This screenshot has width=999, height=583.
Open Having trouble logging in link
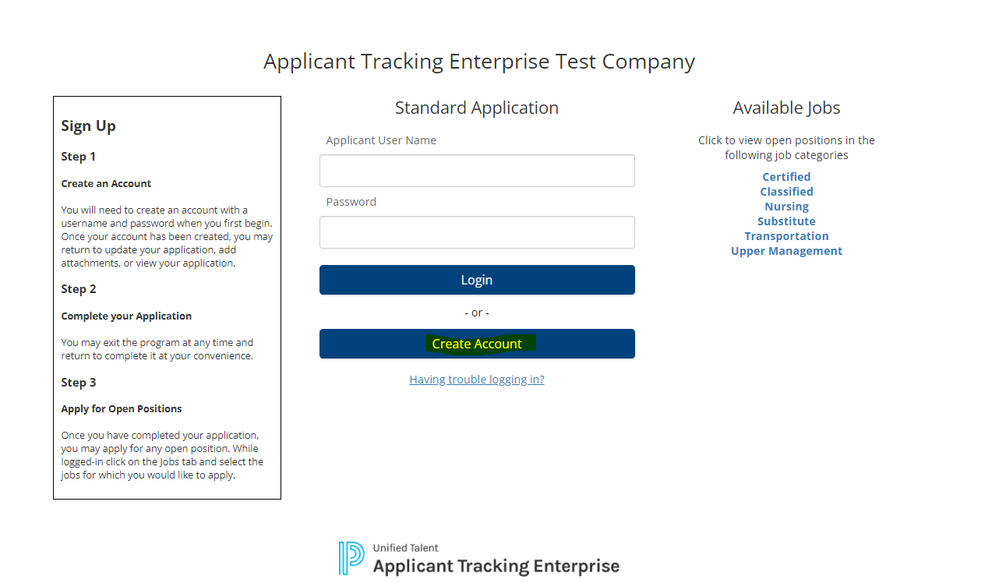point(477,380)
